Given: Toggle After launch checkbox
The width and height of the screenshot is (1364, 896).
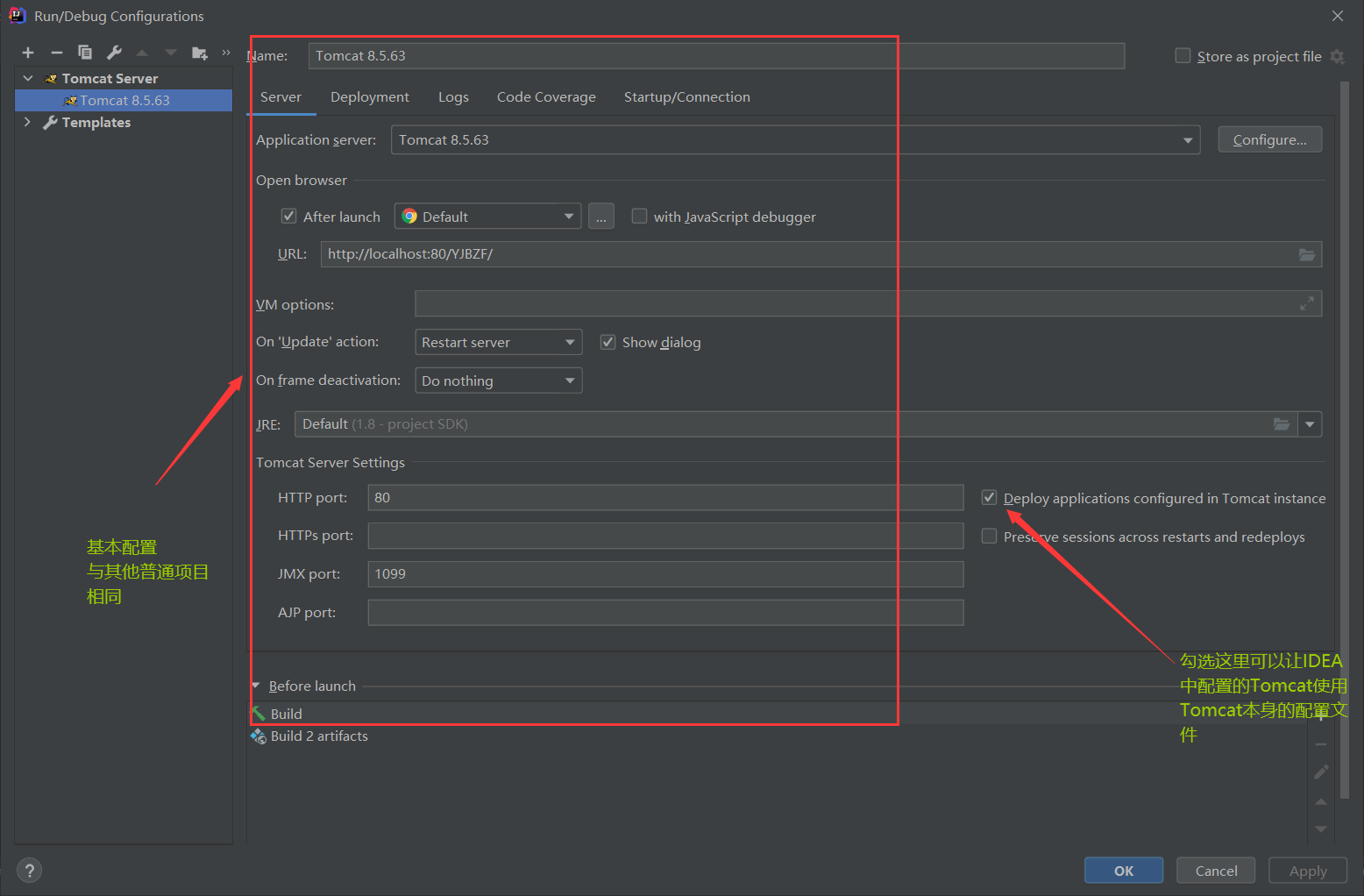Looking at the screenshot, I should (x=288, y=216).
